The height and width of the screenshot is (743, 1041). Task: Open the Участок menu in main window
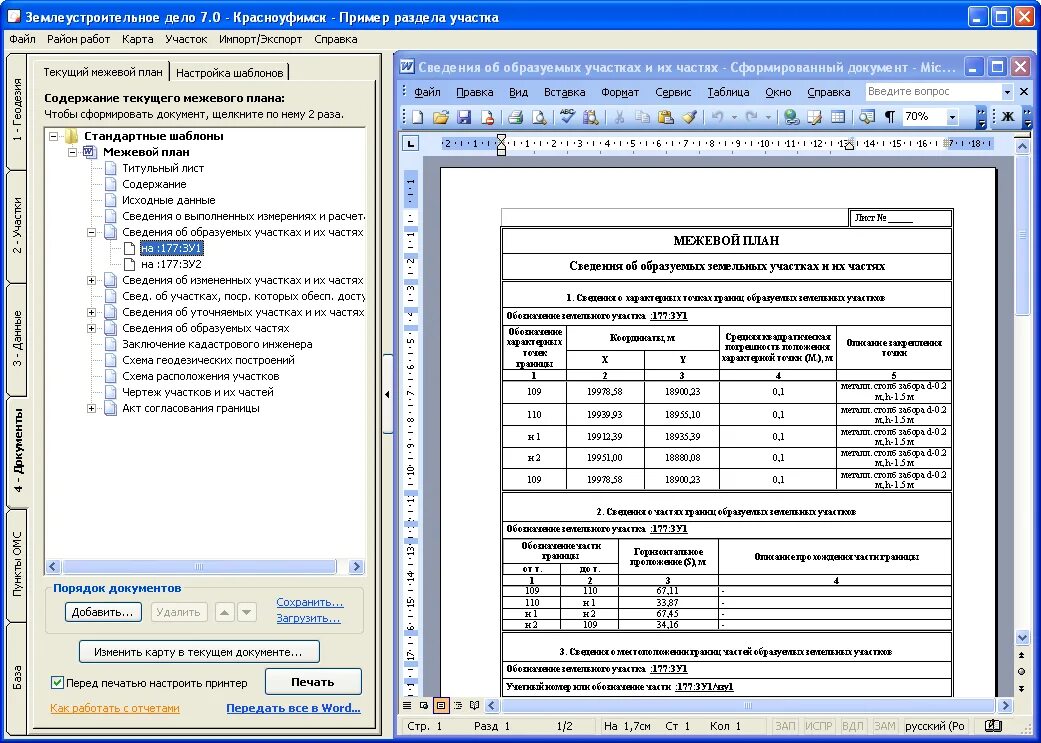click(x=186, y=39)
